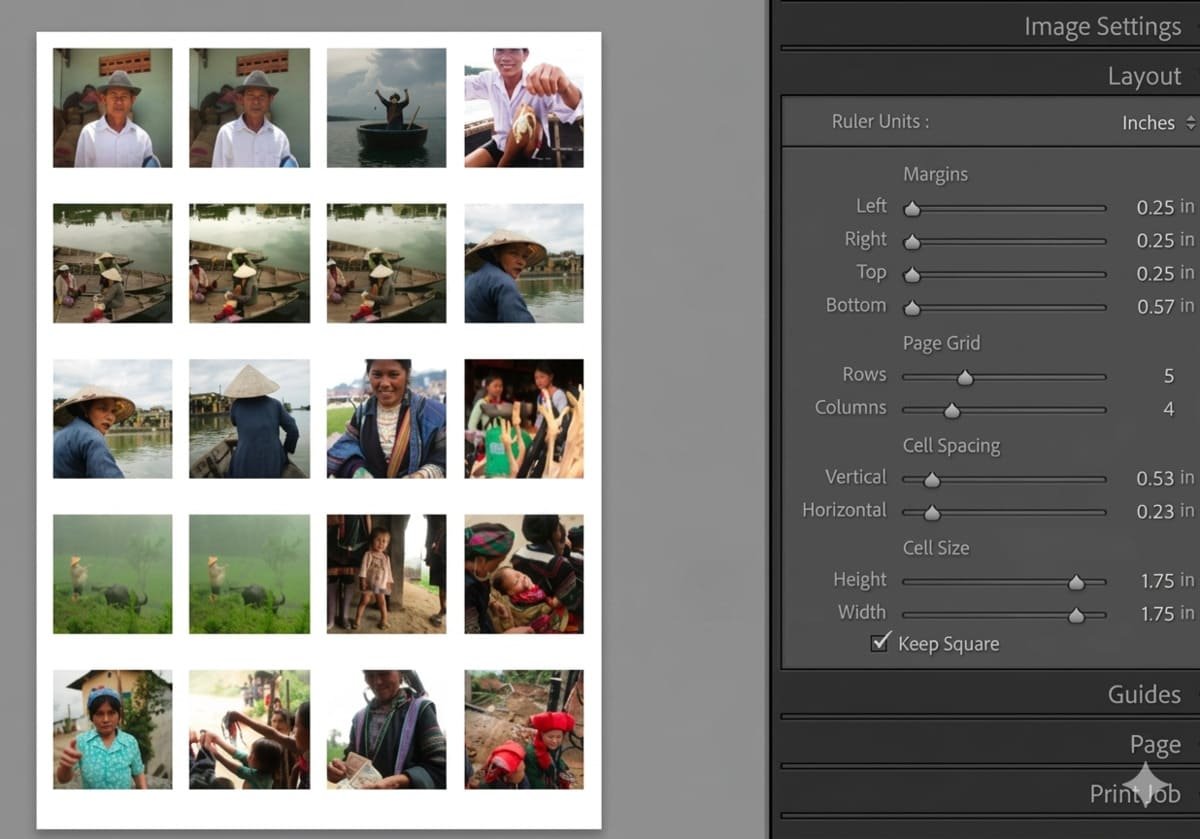Collapse the Layout panel header
This screenshot has height=839, width=1200.
tap(1144, 76)
